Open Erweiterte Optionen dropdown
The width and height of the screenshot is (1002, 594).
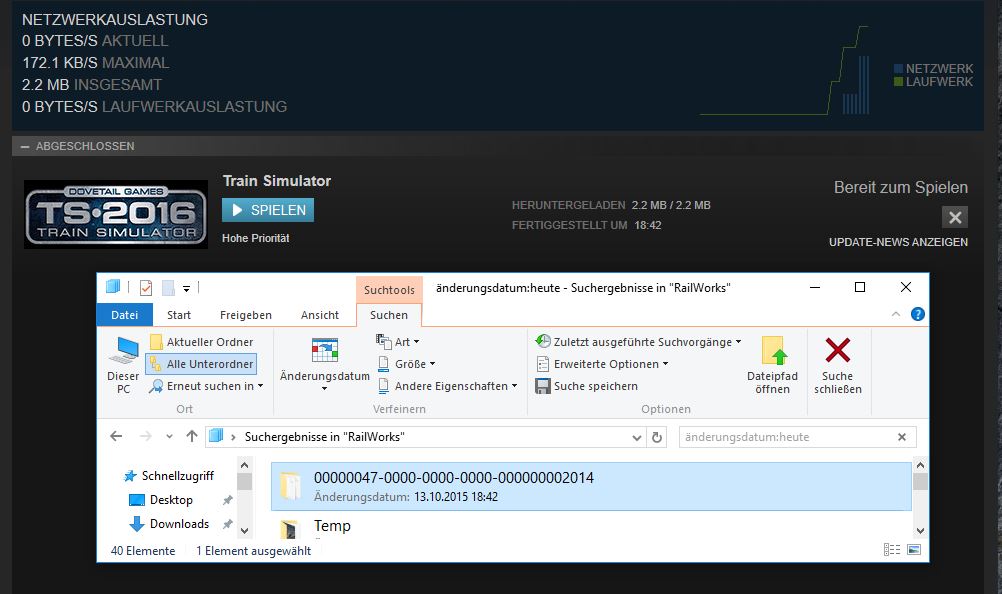(602, 364)
